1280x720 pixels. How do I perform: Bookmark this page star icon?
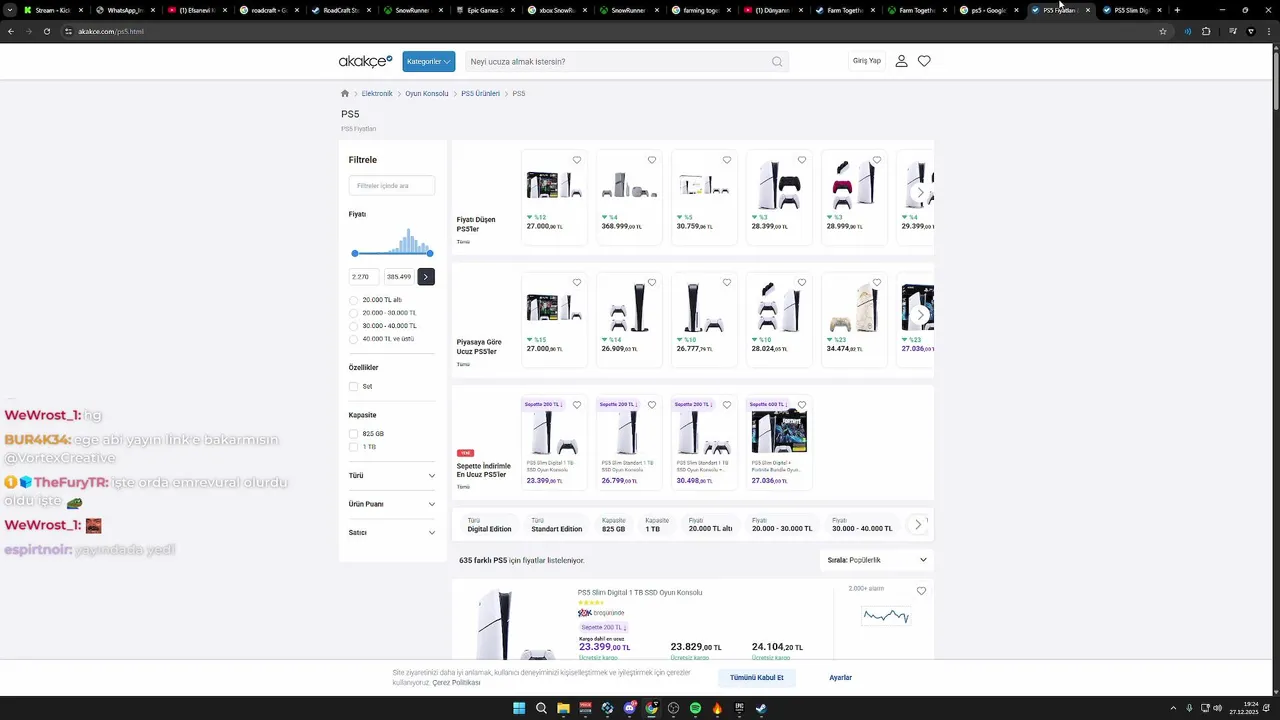click(1163, 31)
